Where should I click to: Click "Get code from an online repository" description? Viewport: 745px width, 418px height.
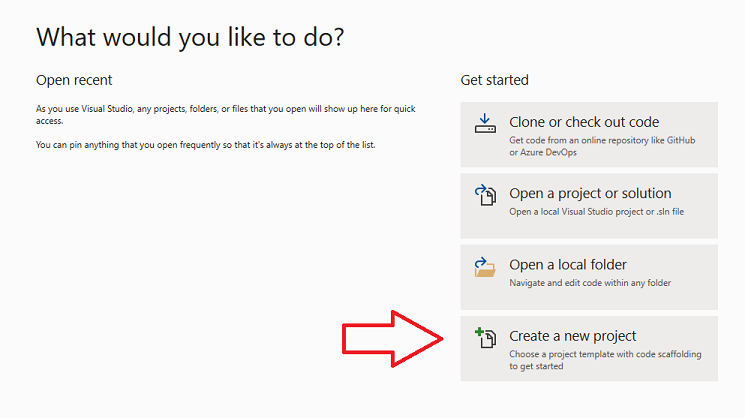(602, 146)
